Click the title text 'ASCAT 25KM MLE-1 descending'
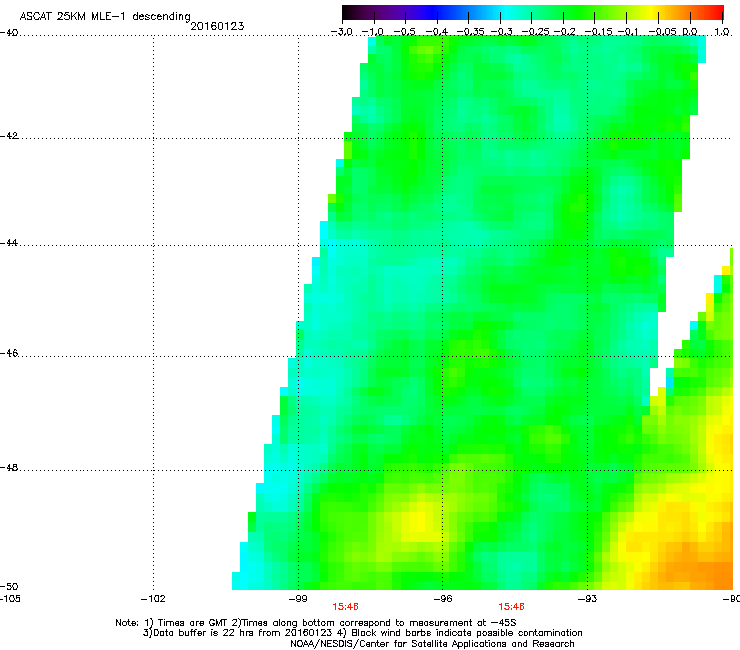Image resolution: width=740 pixels, height=650 pixels. point(105,17)
